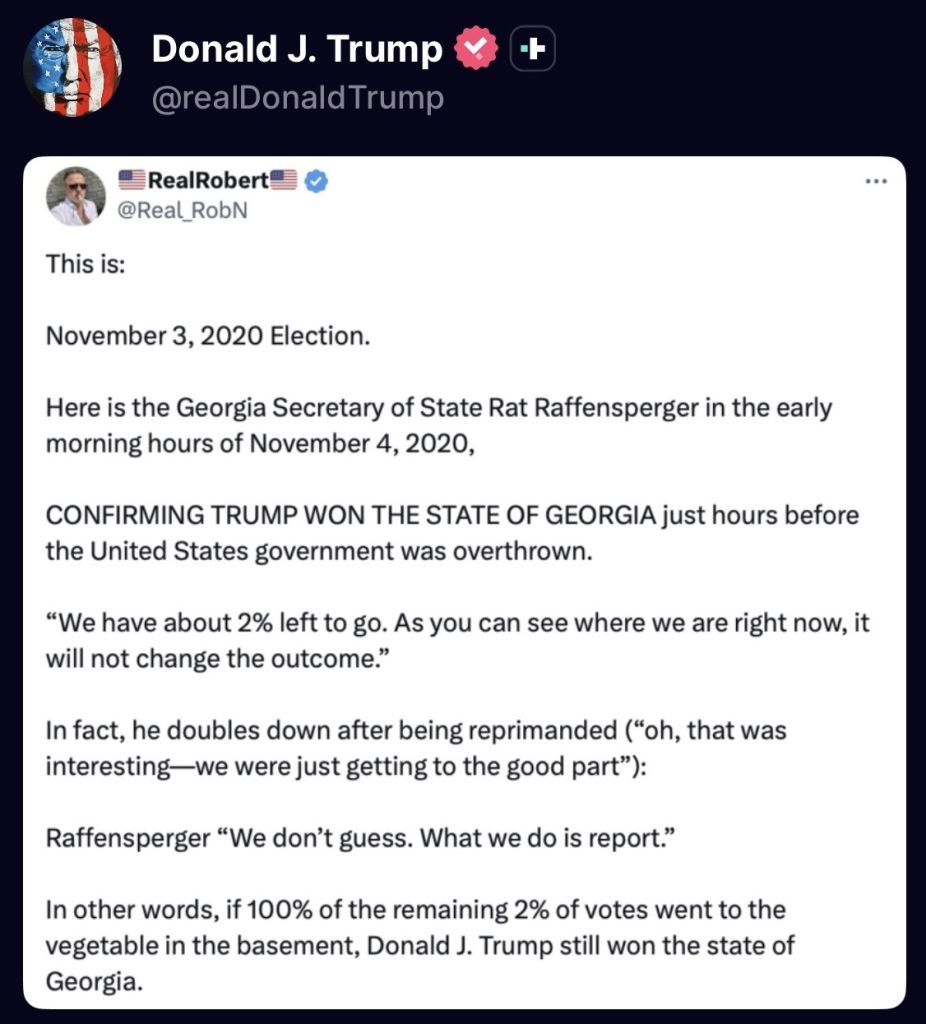Click the plus badge icon next to the verified badge
The image size is (926, 1024).
(532, 50)
